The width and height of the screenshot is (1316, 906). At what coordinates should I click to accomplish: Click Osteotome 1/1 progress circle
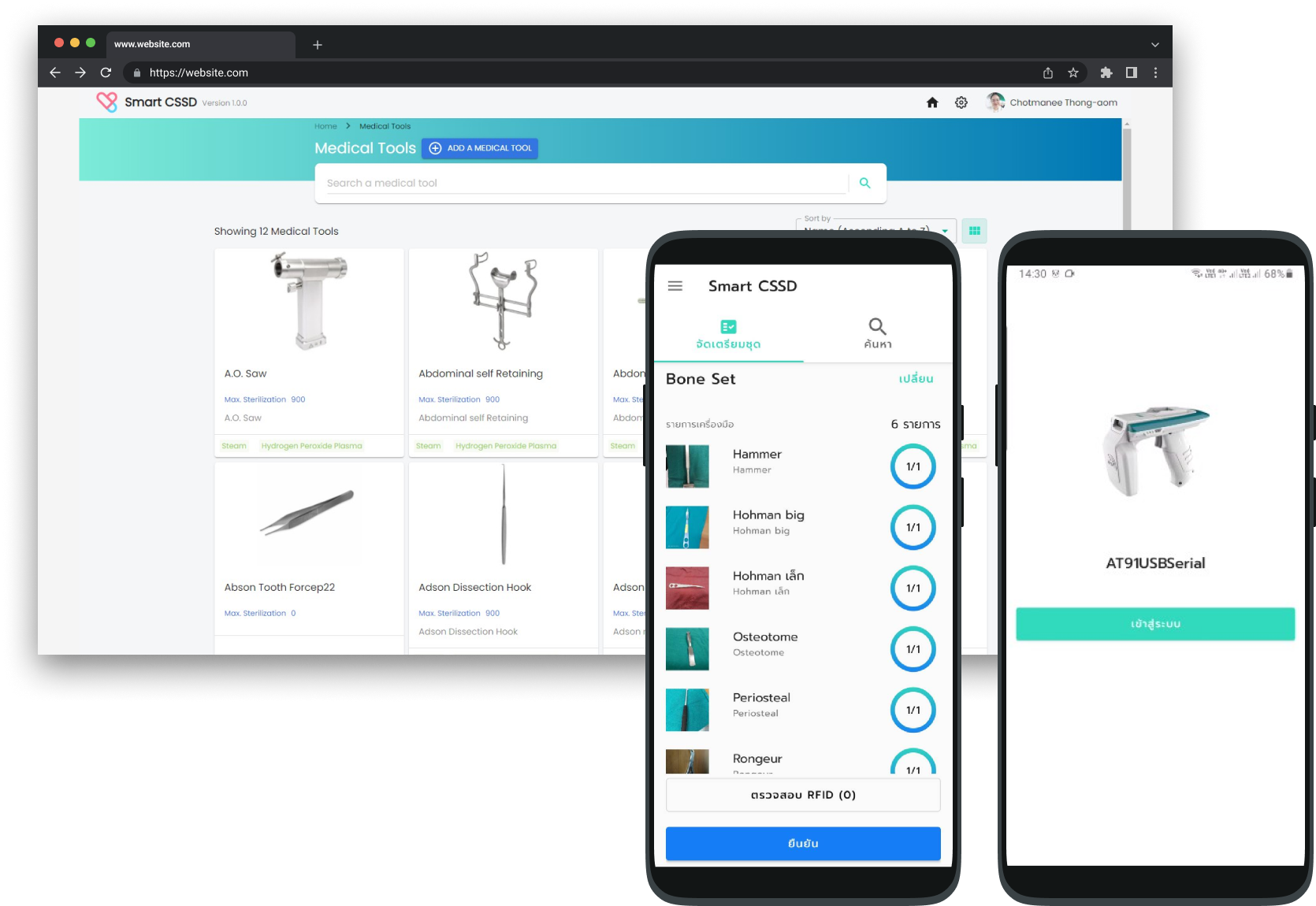pyautogui.click(x=913, y=649)
